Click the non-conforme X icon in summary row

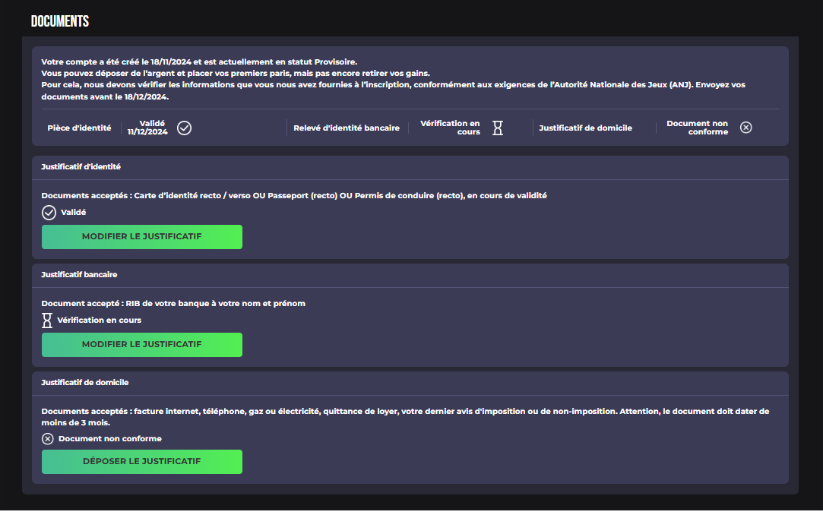[746, 127]
